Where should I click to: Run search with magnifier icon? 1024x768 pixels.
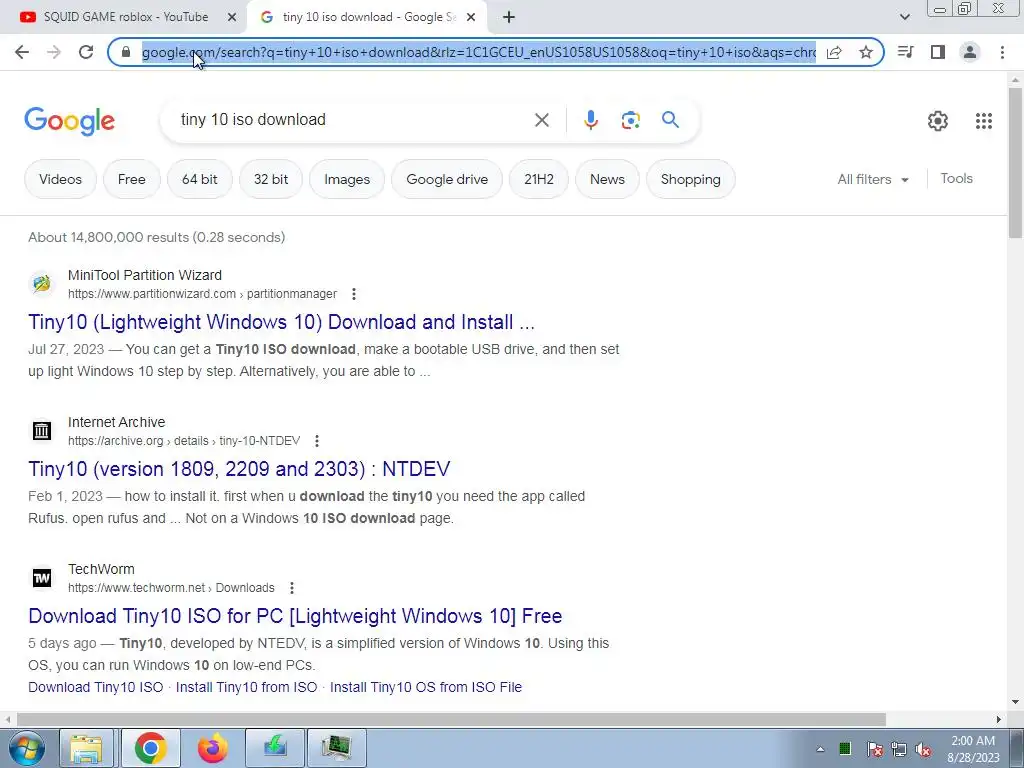click(x=670, y=120)
